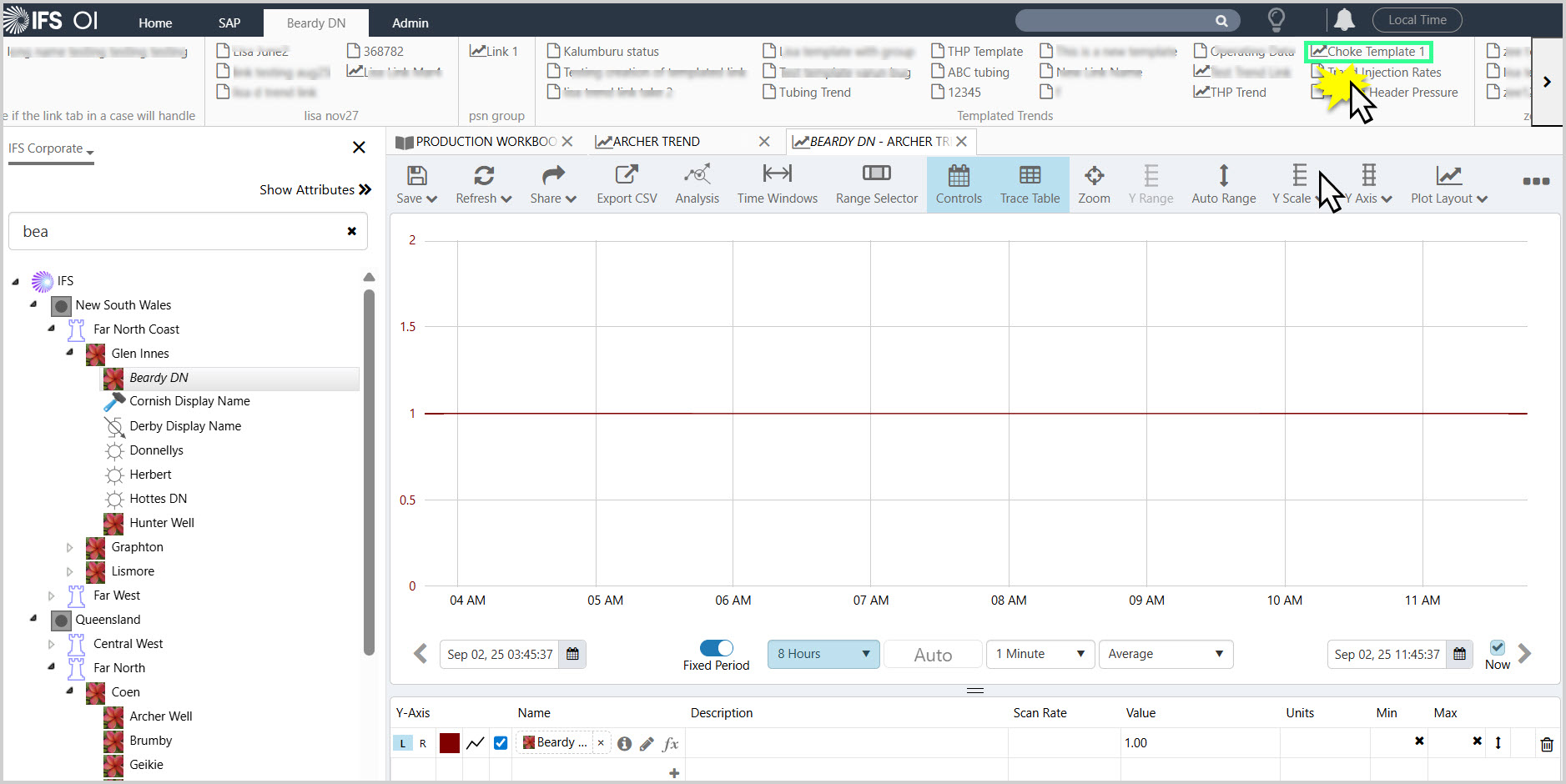Expand the Graphton tree node

coord(70,548)
